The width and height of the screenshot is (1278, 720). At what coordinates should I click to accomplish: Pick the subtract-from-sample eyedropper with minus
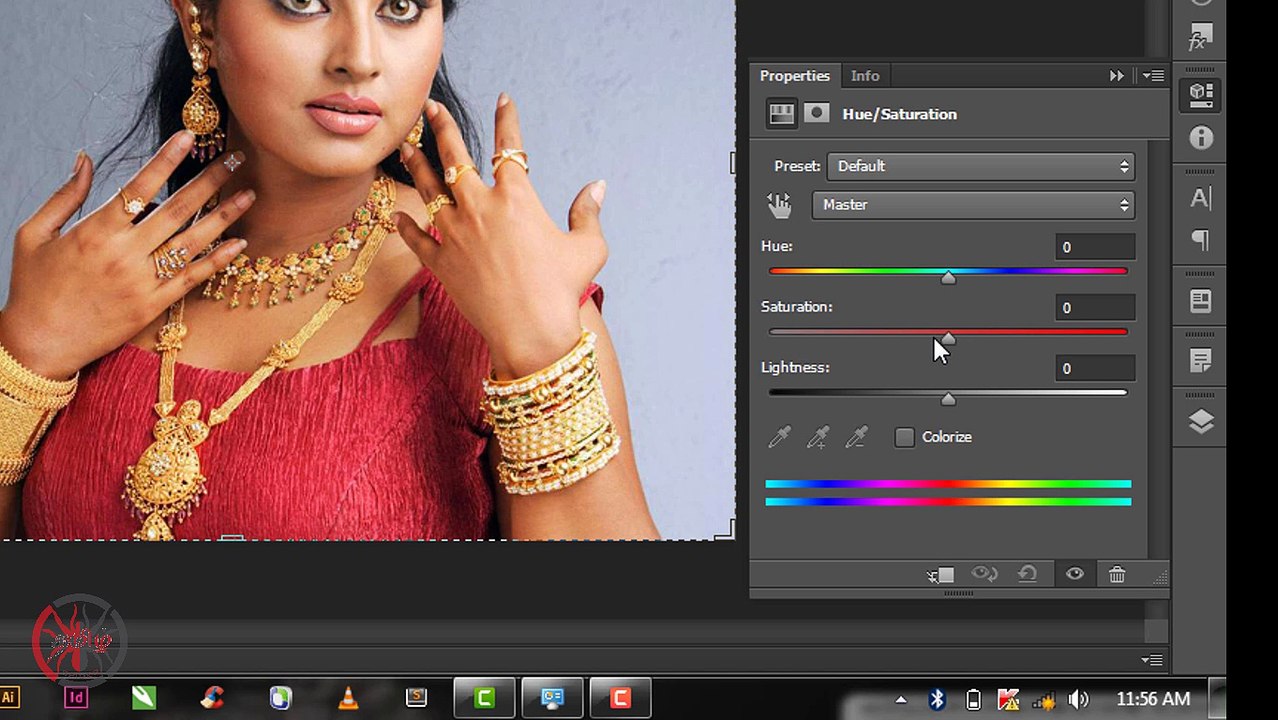point(857,437)
